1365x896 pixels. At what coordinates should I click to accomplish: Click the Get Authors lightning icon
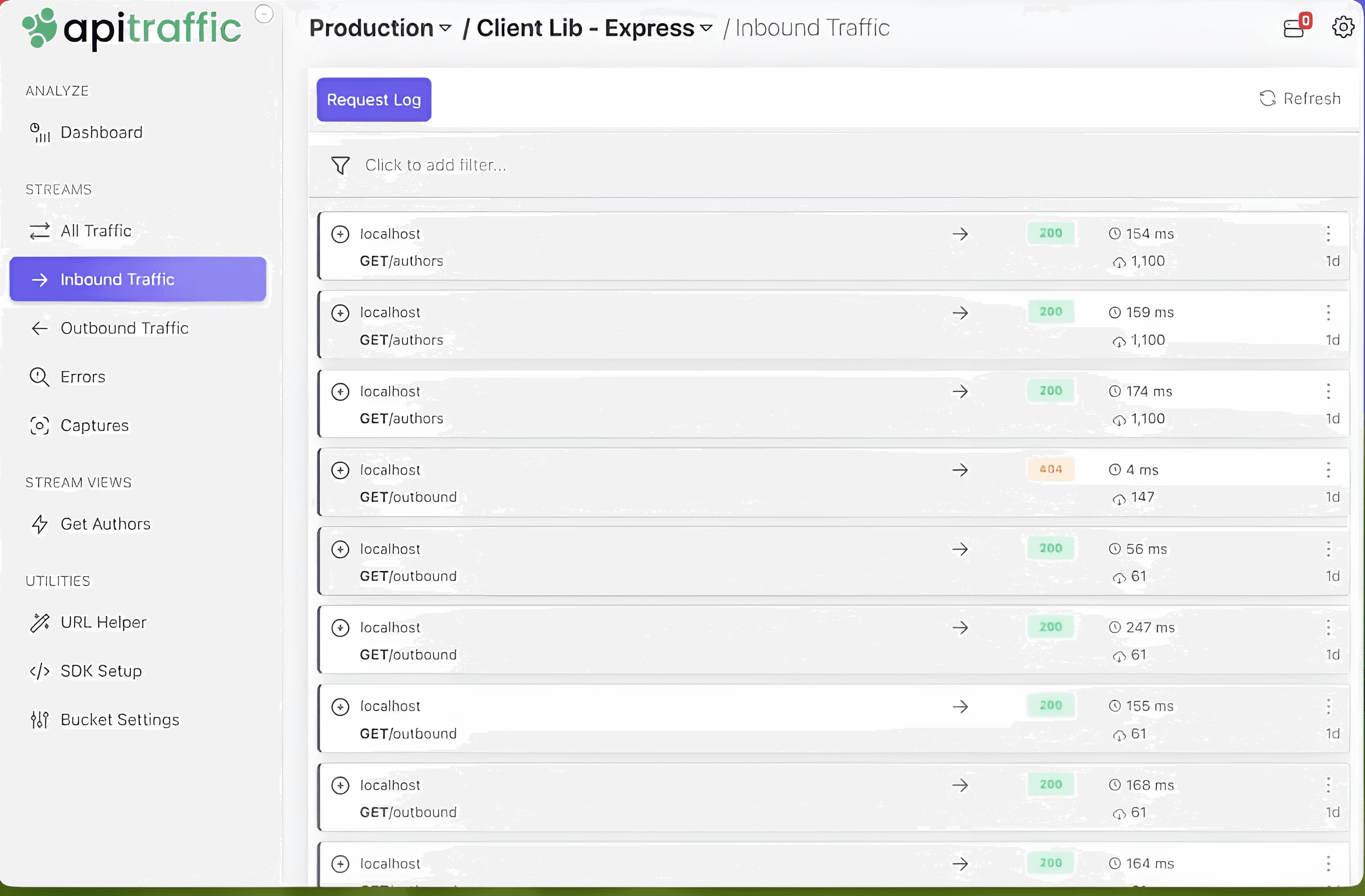click(x=40, y=524)
